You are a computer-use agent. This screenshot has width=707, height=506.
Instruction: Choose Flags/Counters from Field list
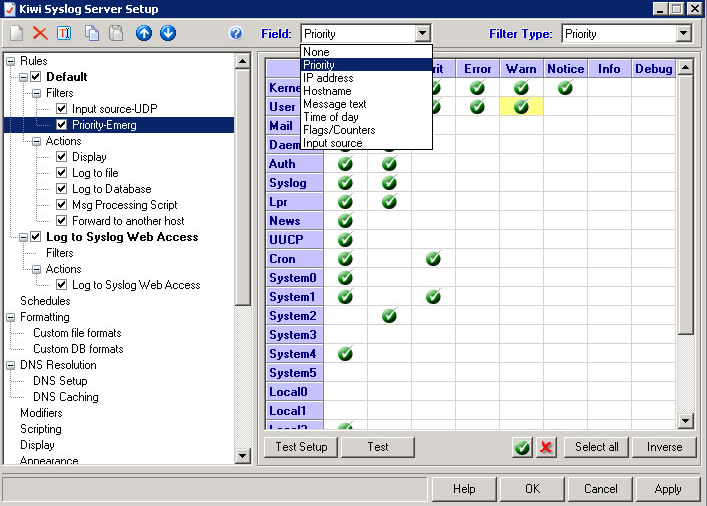366,130
